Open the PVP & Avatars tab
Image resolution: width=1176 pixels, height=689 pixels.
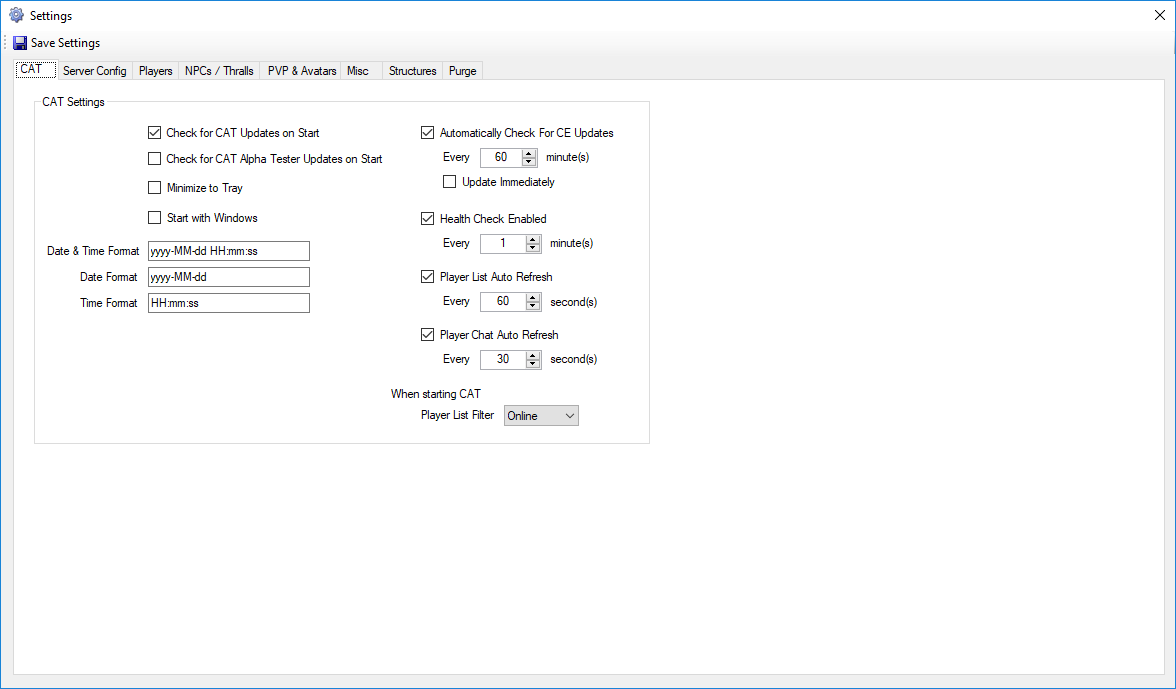[302, 71]
